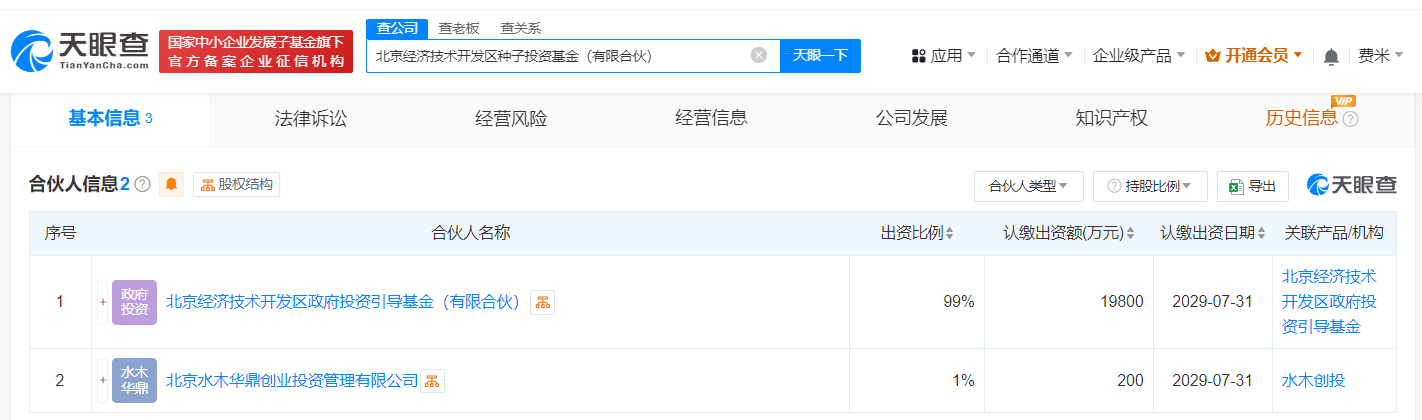Click the 天眼一下 search button
1422x420 pixels.
[x=820, y=56]
